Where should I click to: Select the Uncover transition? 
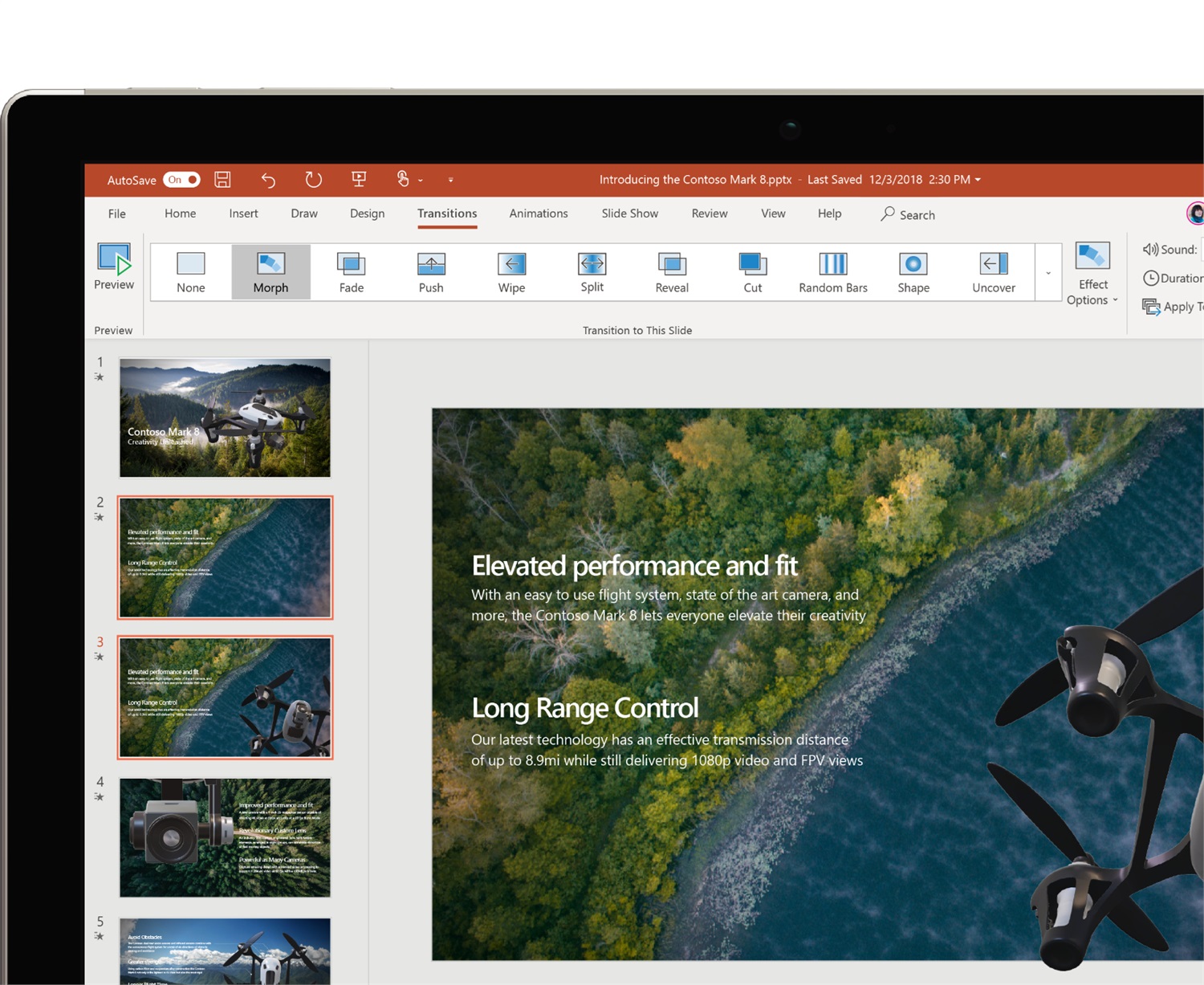(x=993, y=271)
